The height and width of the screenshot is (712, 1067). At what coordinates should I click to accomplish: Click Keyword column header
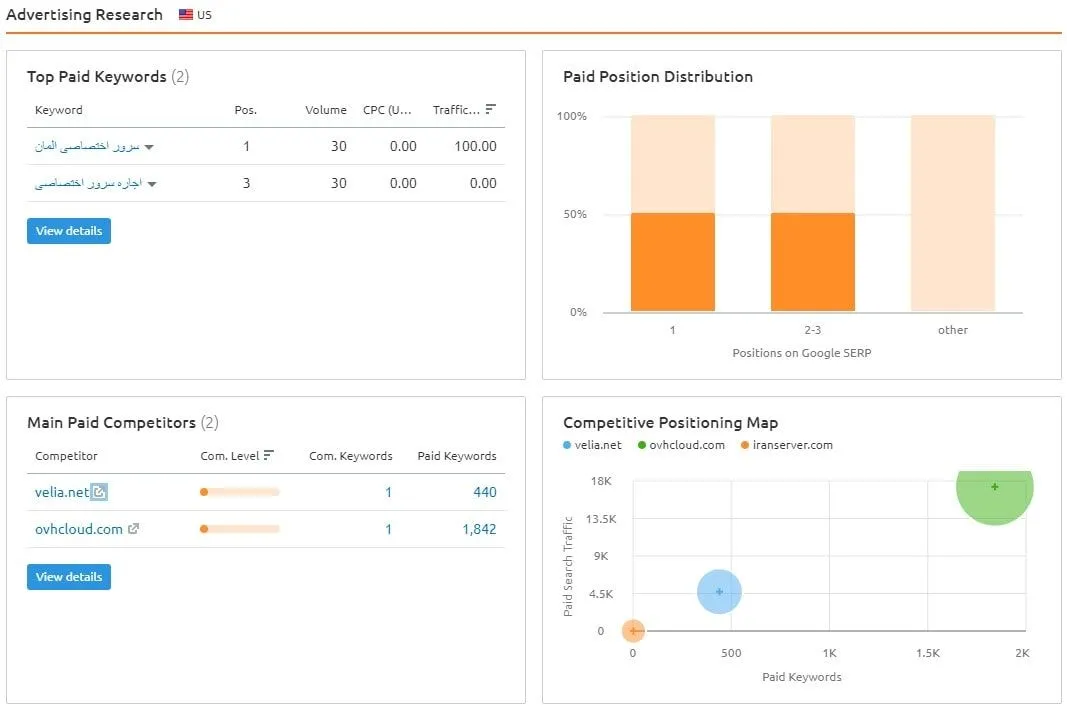[59, 110]
